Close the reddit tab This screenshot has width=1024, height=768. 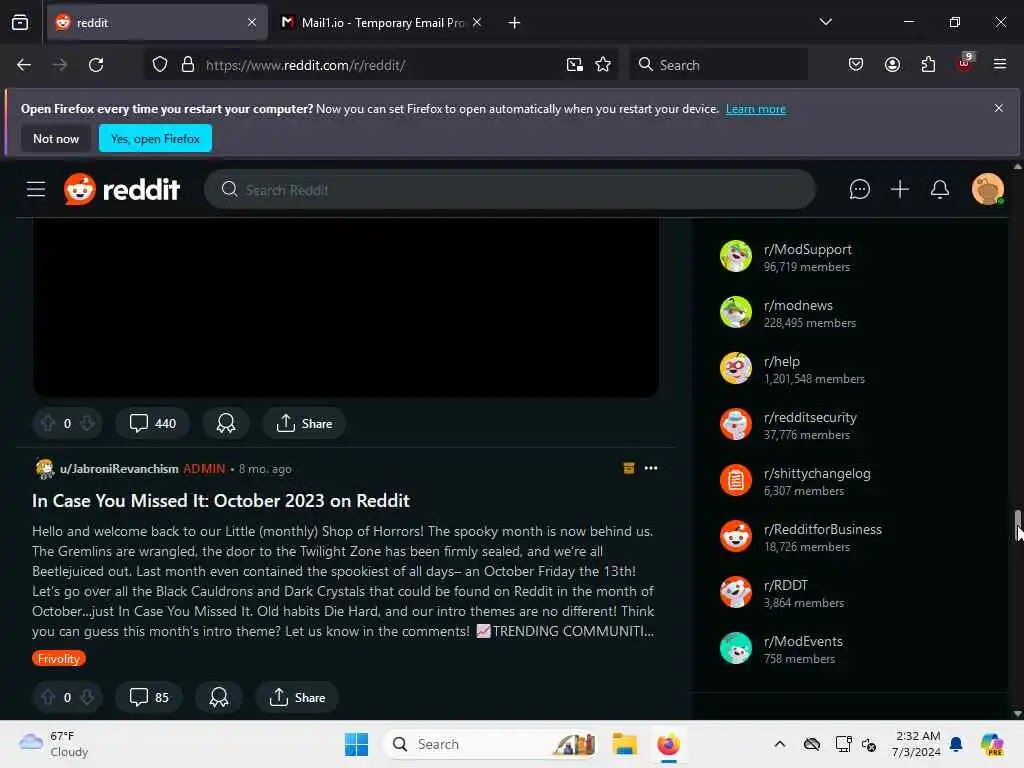(252, 23)
